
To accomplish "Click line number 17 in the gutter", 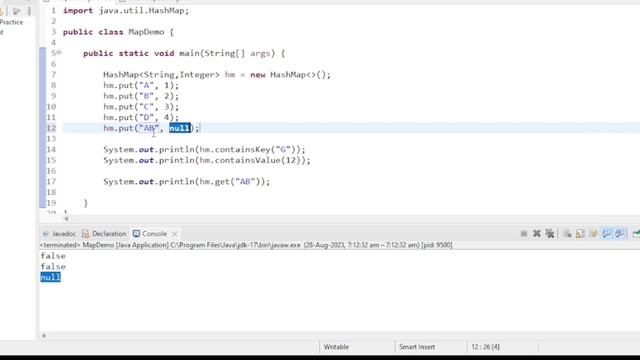I will point(51,182).
